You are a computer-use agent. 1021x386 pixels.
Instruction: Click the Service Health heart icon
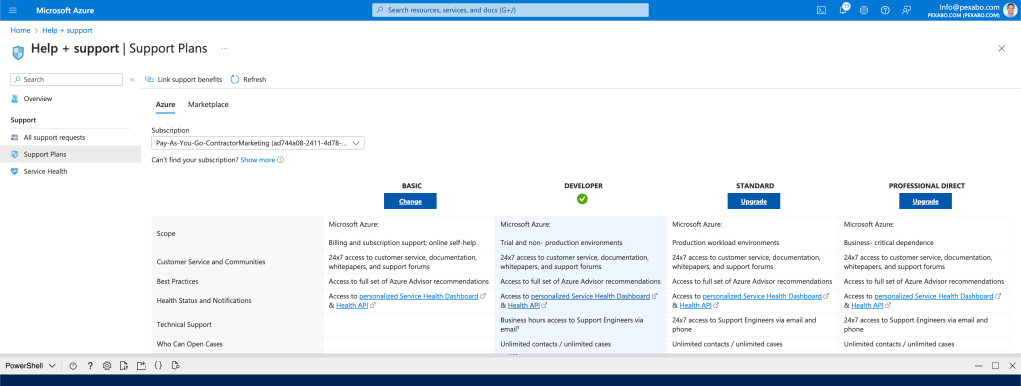[x=15, y=171]
